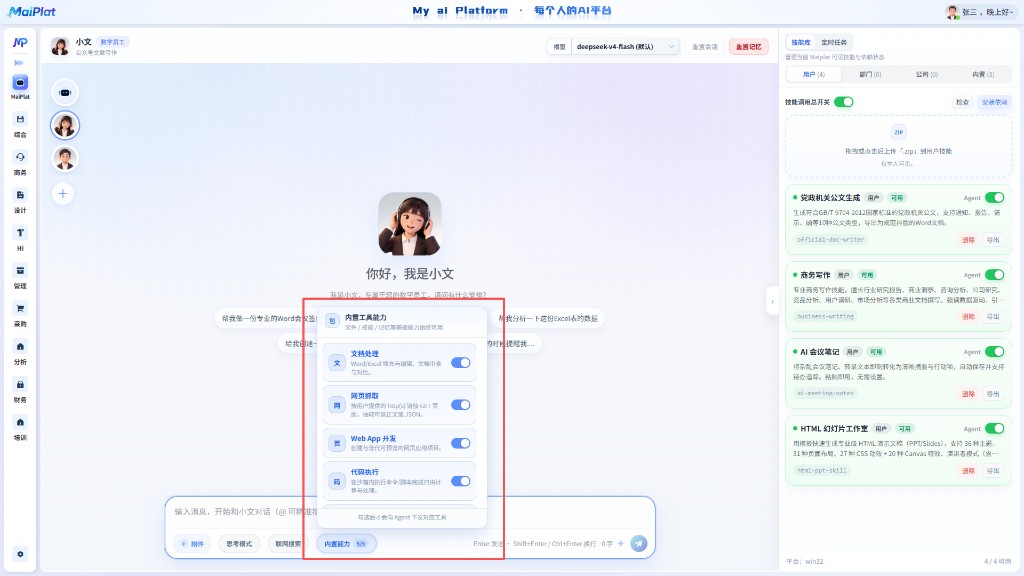Screen dimensions: 1024x576
Task: Add a new digital employee with plus
Action: tap(63, 193)
